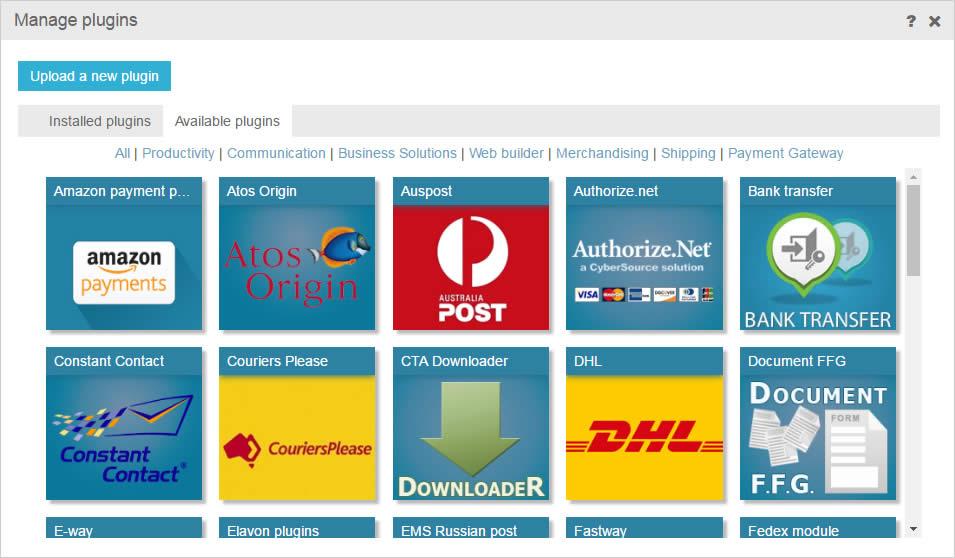
Task: Open the Document FFG plugin icon
Action: (818, 438)
